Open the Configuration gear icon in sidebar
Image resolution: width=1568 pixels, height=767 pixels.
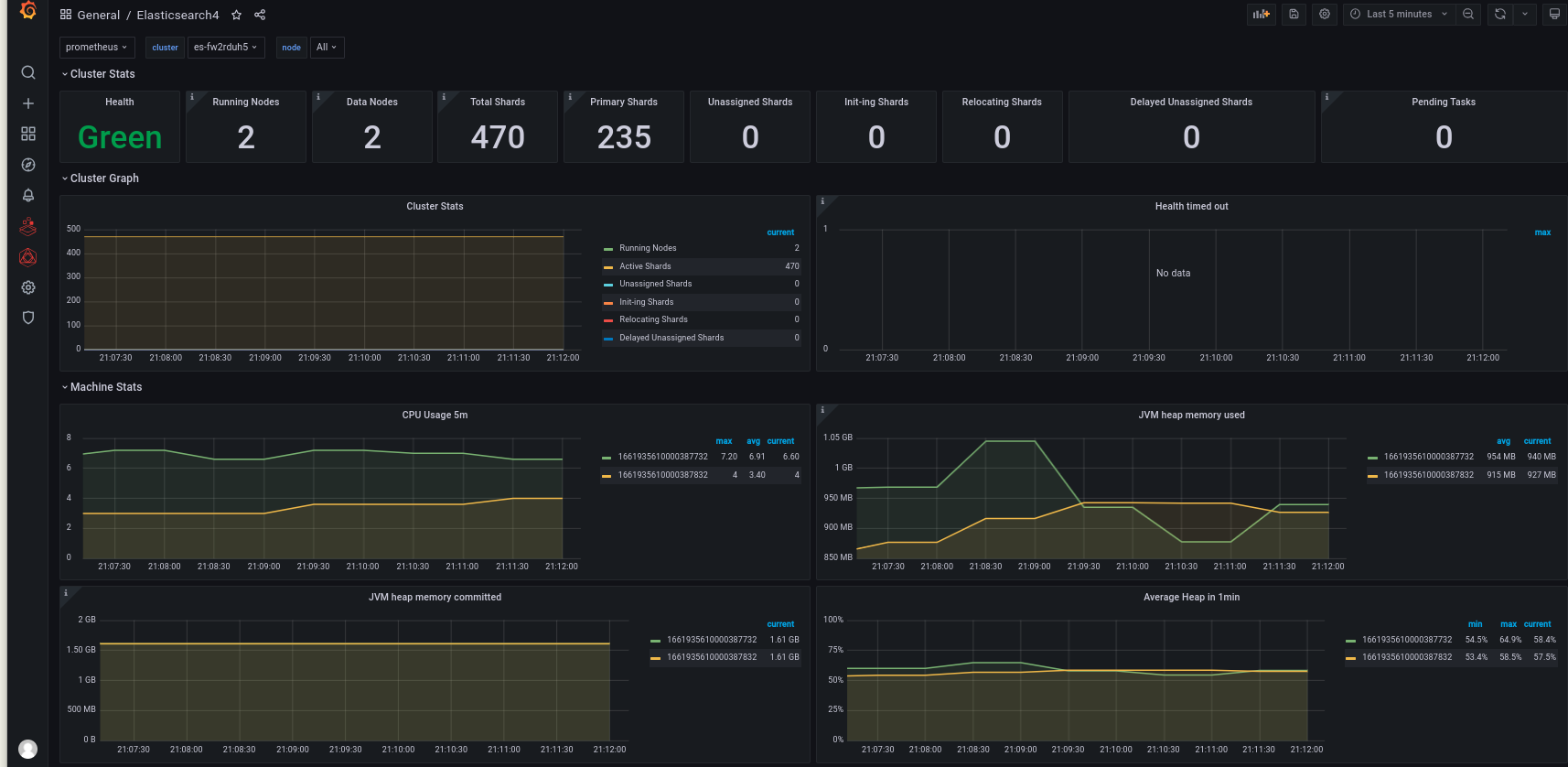[x=28, y=287]
